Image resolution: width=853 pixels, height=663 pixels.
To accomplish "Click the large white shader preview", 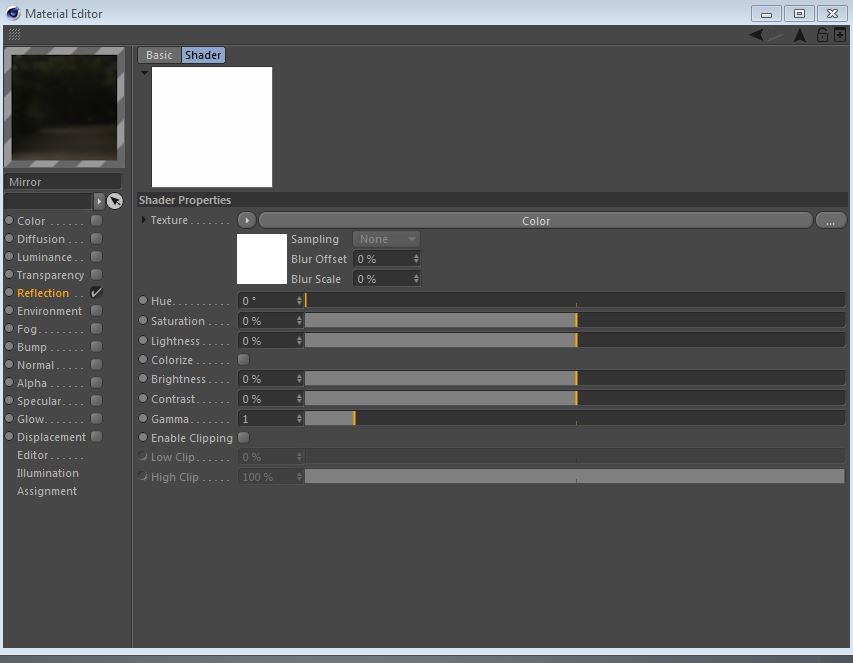I will [212, 127].
